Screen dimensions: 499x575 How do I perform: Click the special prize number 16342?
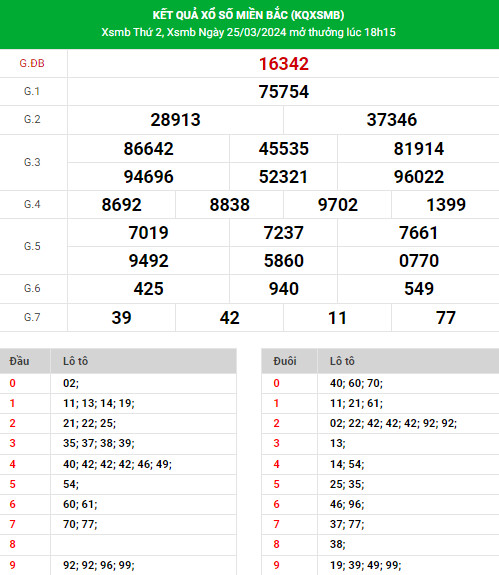pyautogui.click(x=283, y=64)
